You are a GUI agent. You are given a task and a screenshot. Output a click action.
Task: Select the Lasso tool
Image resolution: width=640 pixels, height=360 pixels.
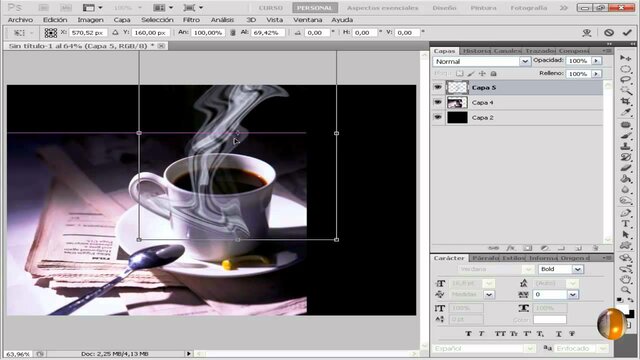tap(625, 80)
